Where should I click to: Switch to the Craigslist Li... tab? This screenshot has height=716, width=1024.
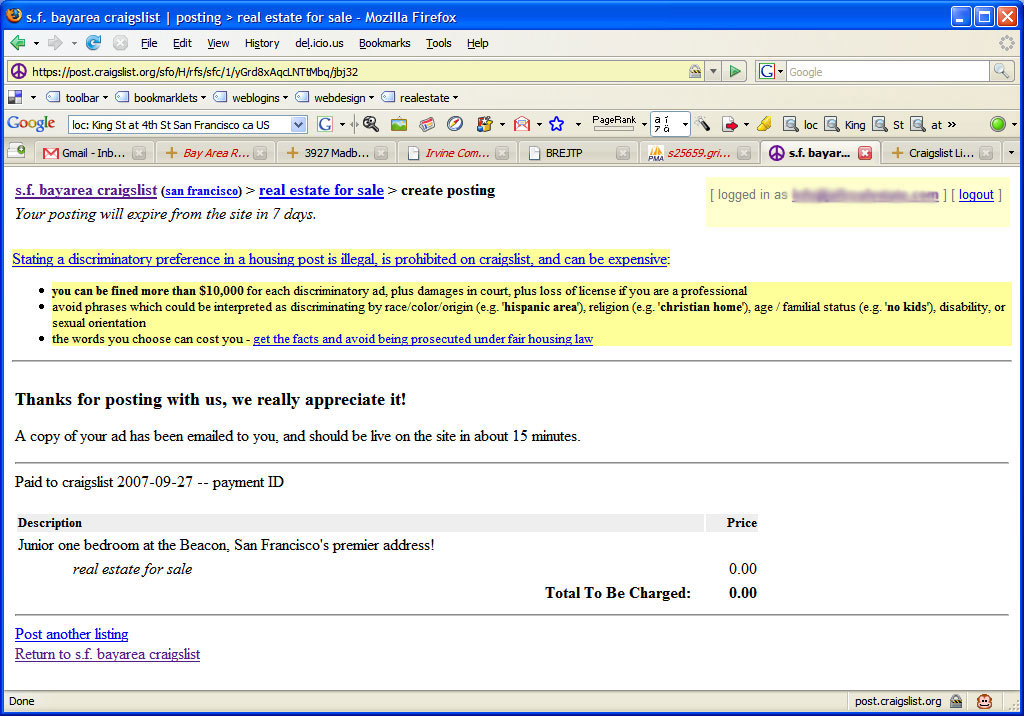[x=941, y=153]
